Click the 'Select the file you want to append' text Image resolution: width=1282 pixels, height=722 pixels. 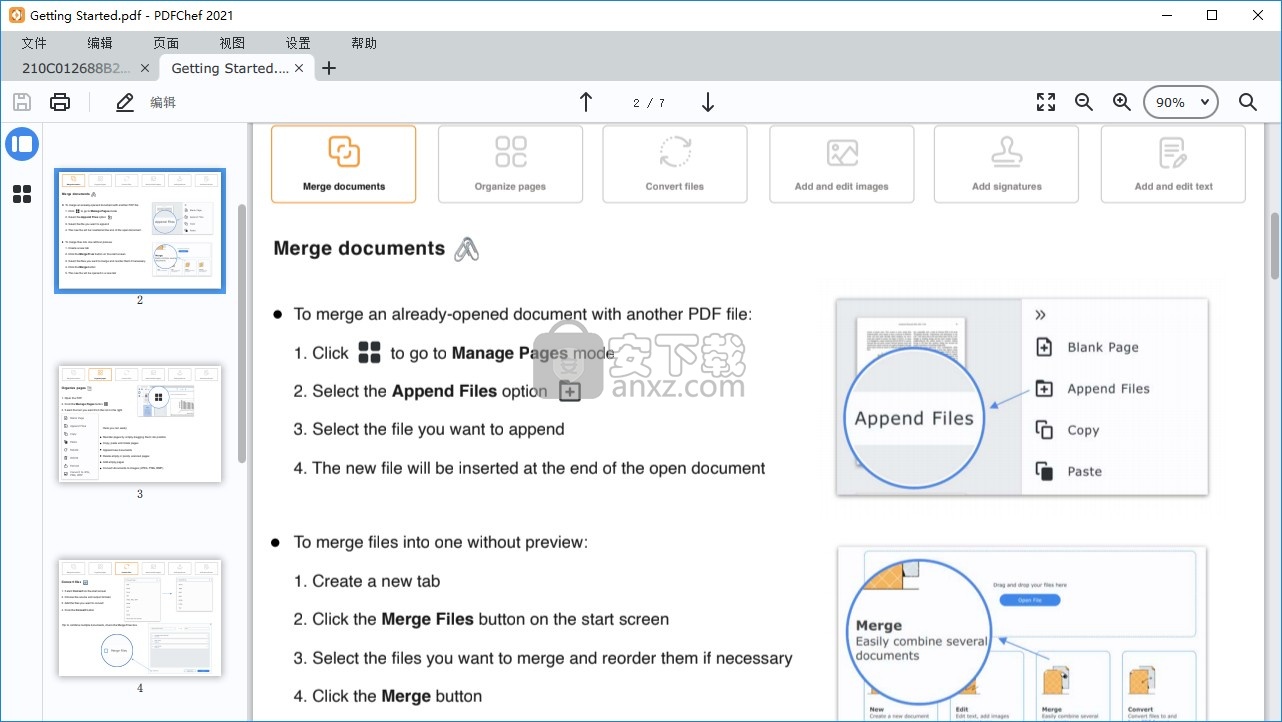pos(438,429)
